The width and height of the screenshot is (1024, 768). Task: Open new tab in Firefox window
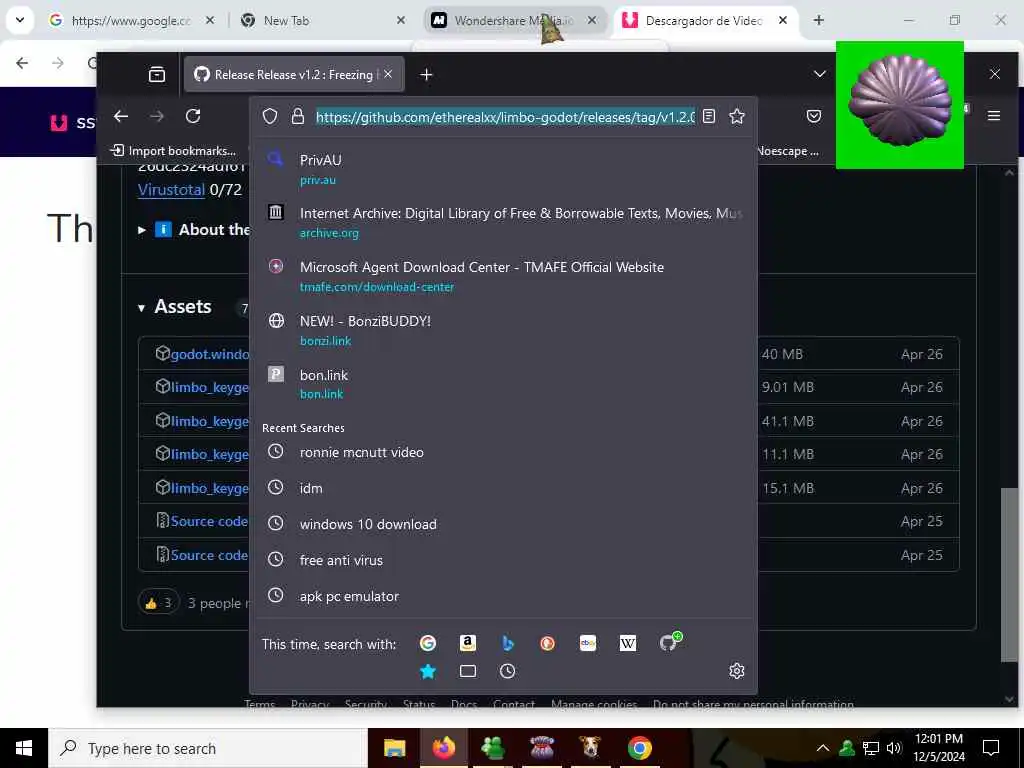point(426,74)
